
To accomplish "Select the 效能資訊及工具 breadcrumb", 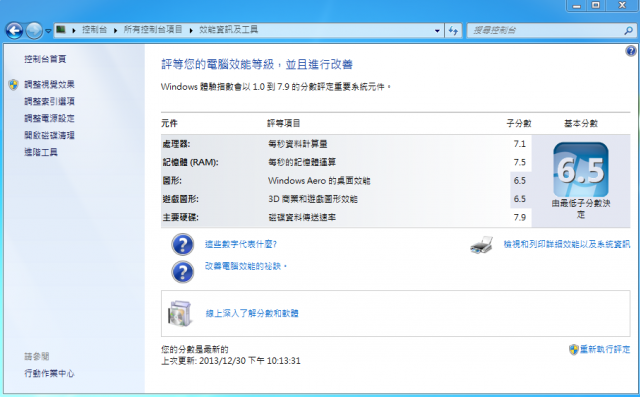I will [229, 29].
